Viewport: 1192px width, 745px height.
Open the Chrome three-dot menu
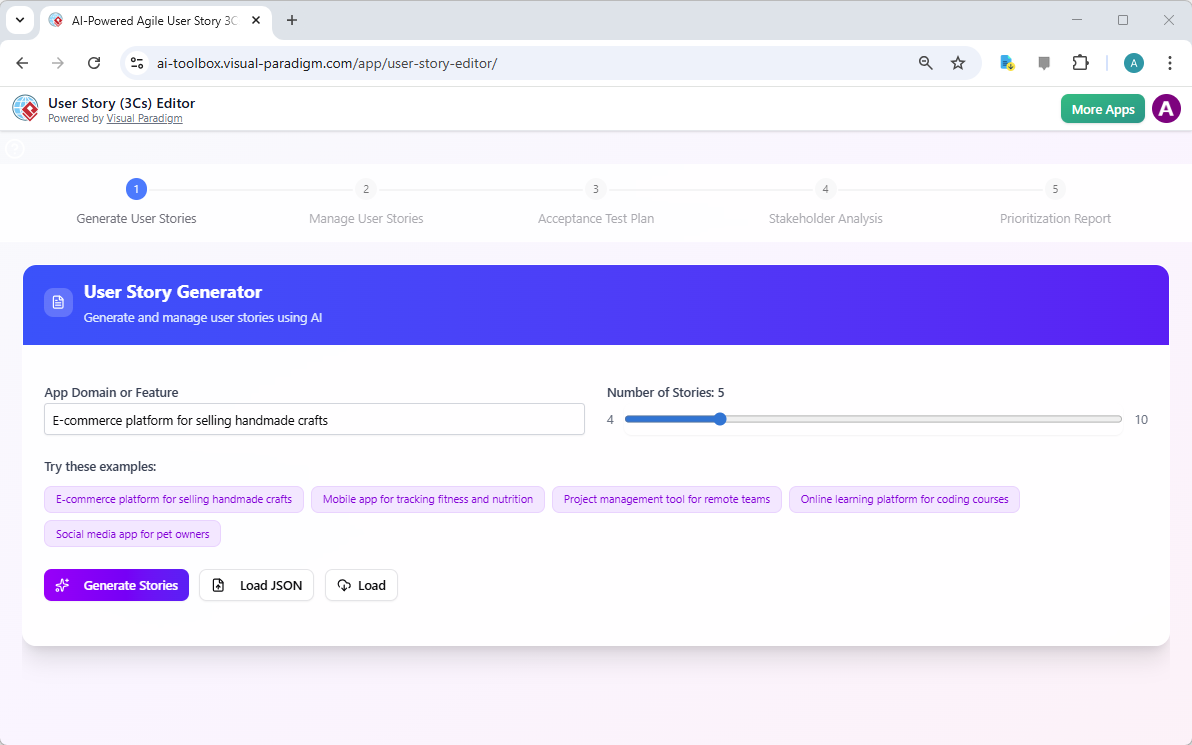click(1170, 62)
